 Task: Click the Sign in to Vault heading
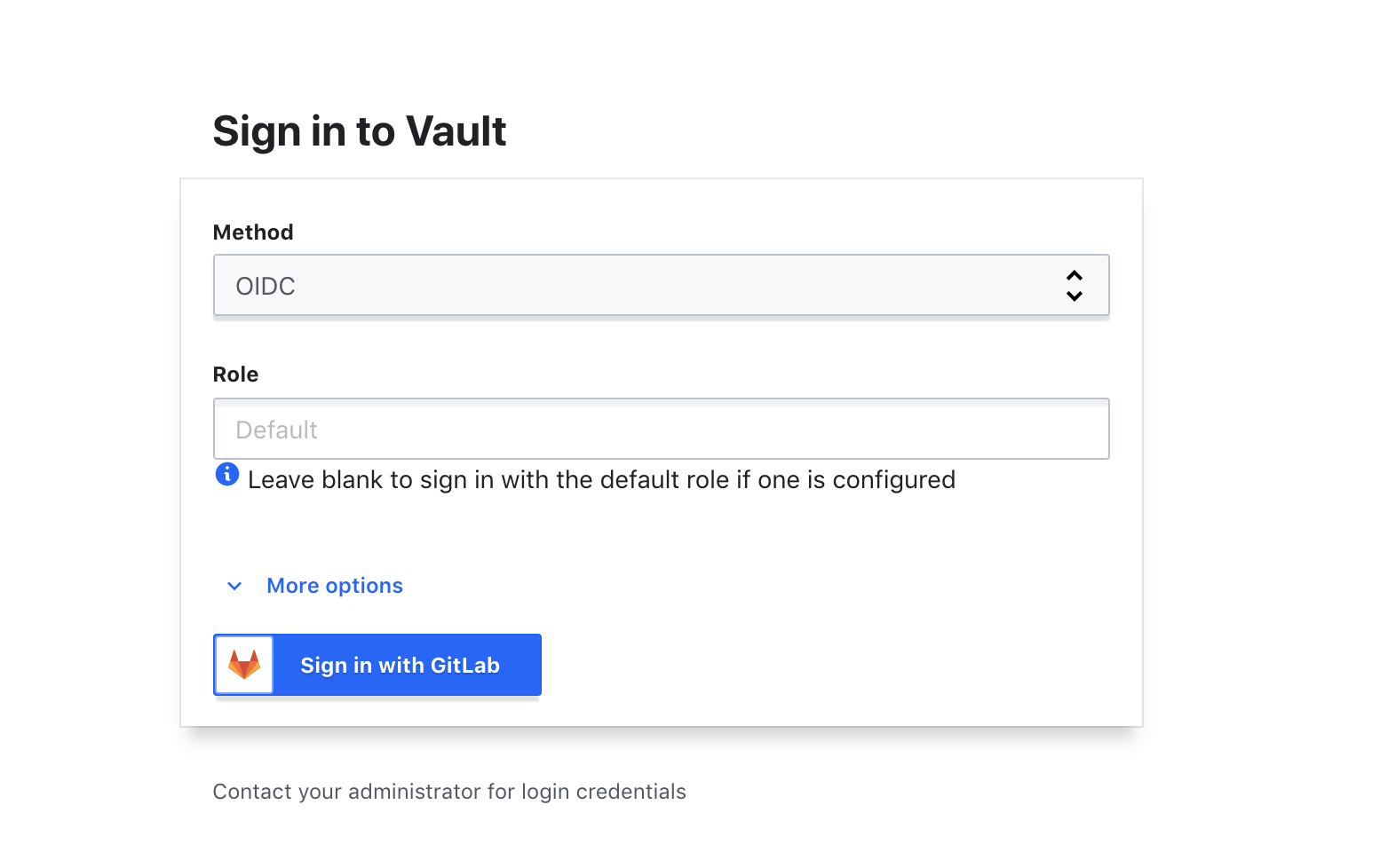359,130
